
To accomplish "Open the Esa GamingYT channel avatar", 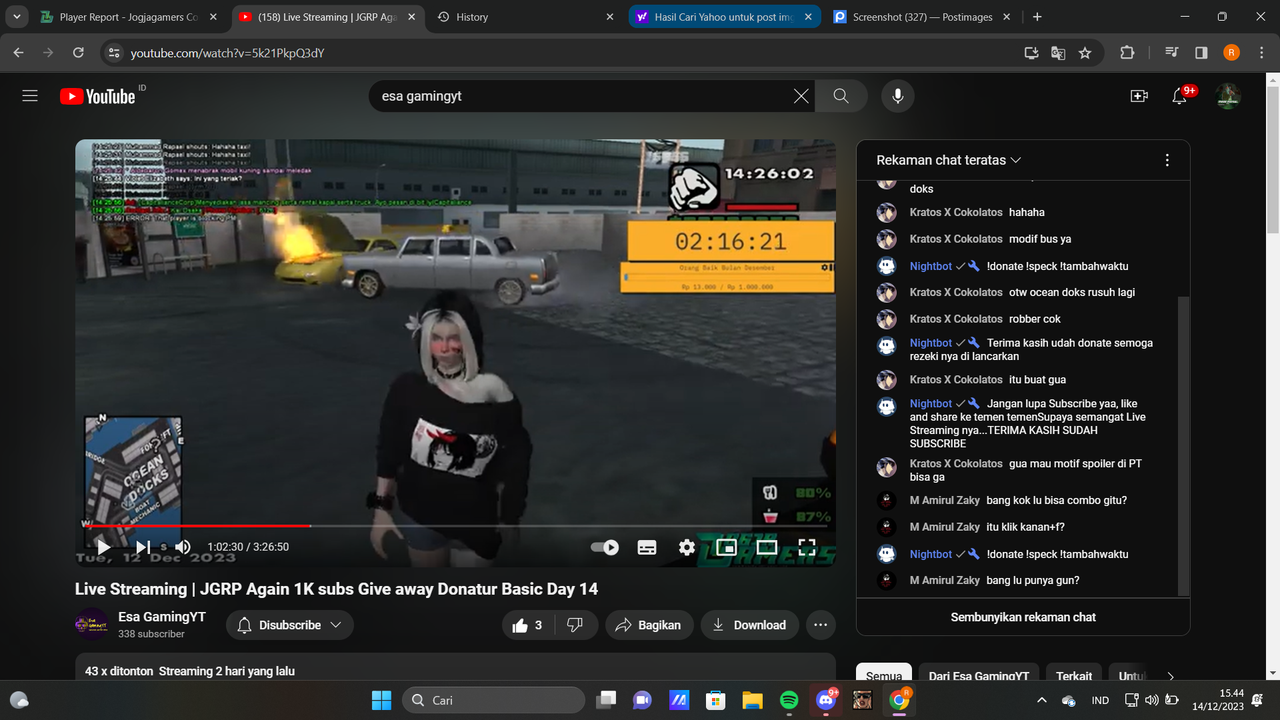I will coord(92,624).
